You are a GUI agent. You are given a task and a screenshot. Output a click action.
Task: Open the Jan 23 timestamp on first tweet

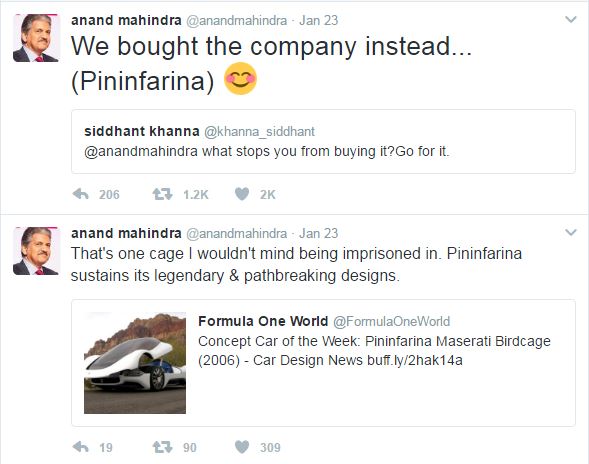tap(319, 20)
